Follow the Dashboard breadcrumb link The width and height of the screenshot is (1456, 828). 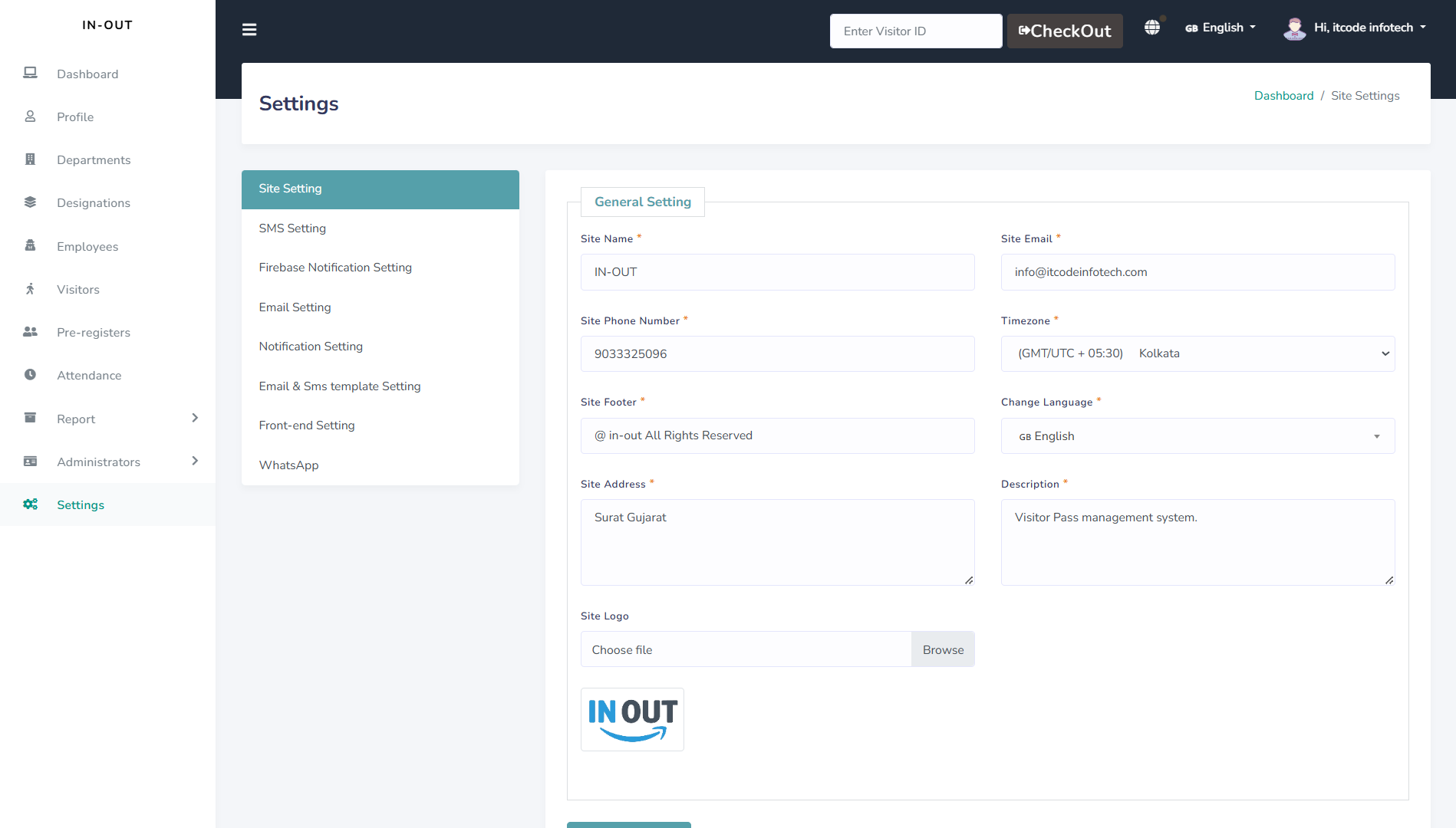[x=1283, y=96]
